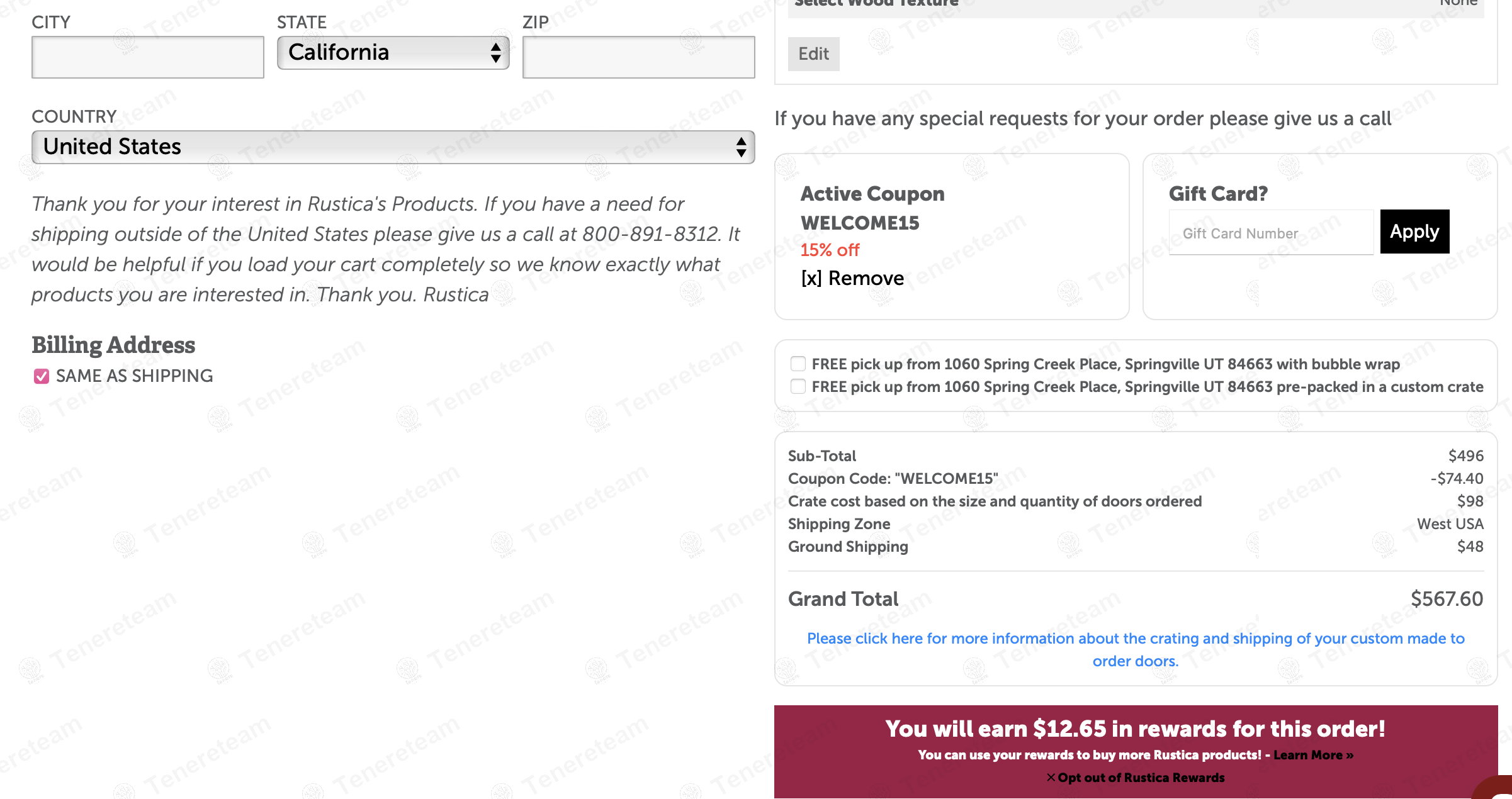Image resolution: width=1512 pixels, height=799 pixels.
Task: Select free pickup with bubble wrap
Action: 798,364
